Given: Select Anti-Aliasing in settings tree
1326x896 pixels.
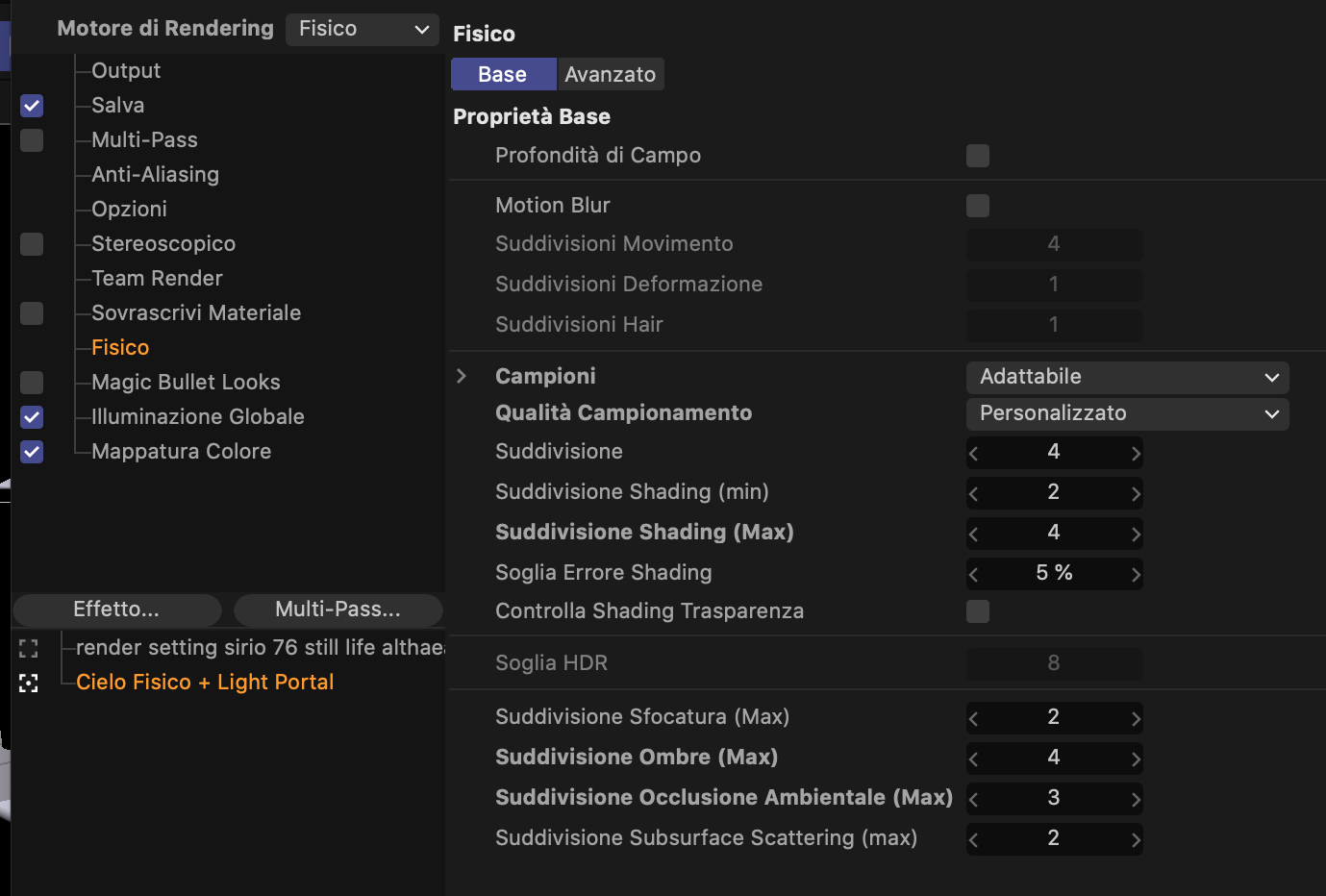Looking at the screenshot, I should pyautogui.click(x=155, y=175).
